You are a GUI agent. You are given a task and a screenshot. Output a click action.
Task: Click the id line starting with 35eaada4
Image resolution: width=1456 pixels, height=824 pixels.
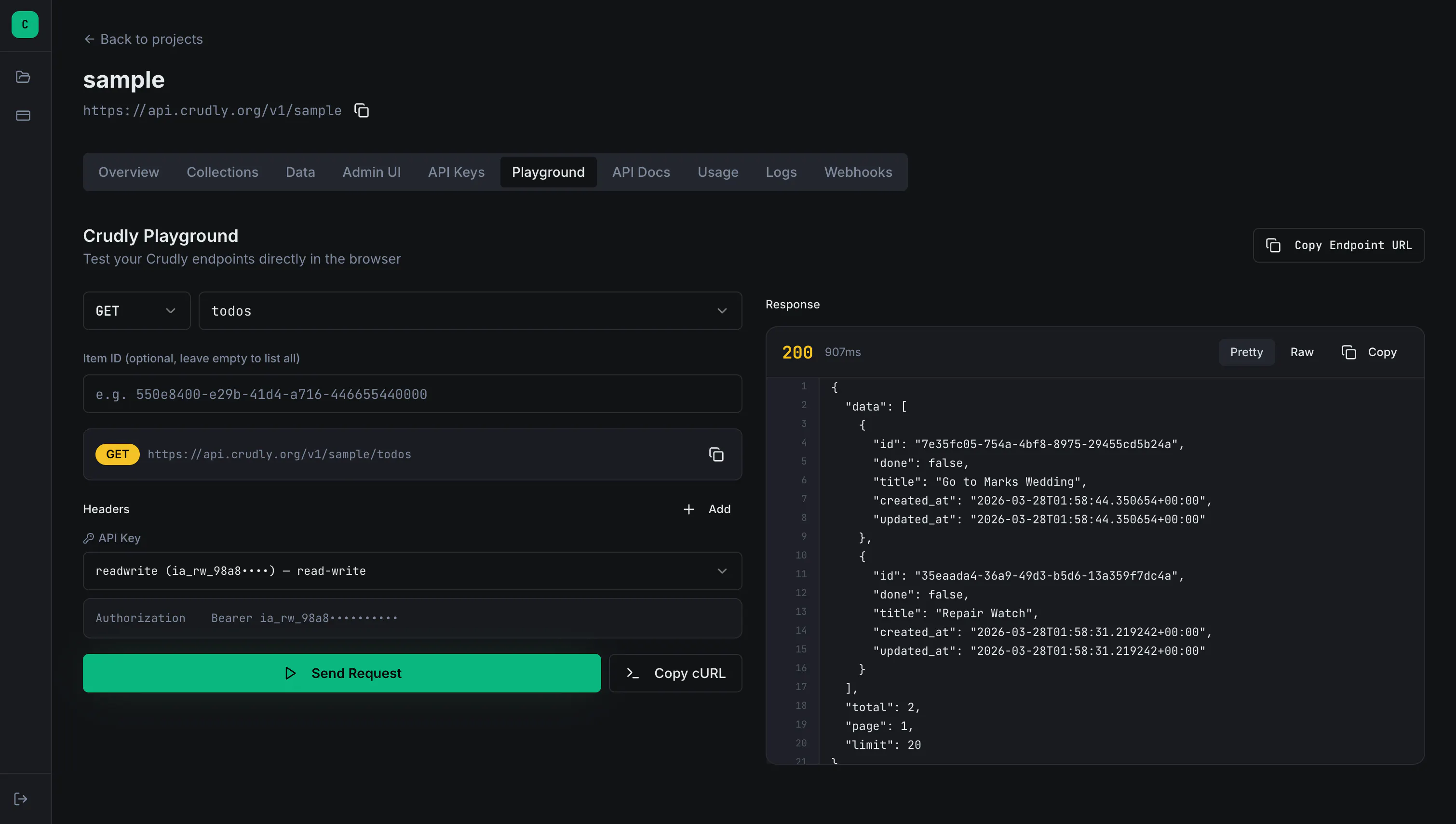click(x=1028, y=575)
